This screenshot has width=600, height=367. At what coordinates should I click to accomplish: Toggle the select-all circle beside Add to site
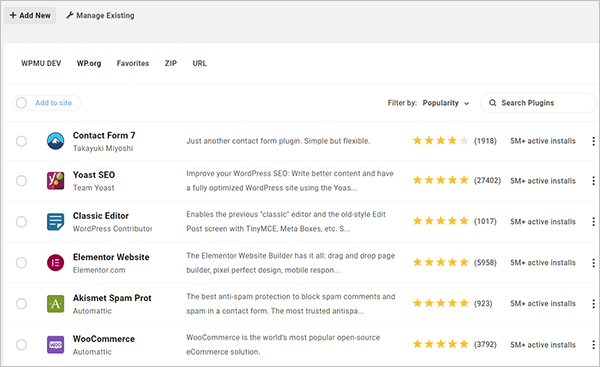[21, 103]
